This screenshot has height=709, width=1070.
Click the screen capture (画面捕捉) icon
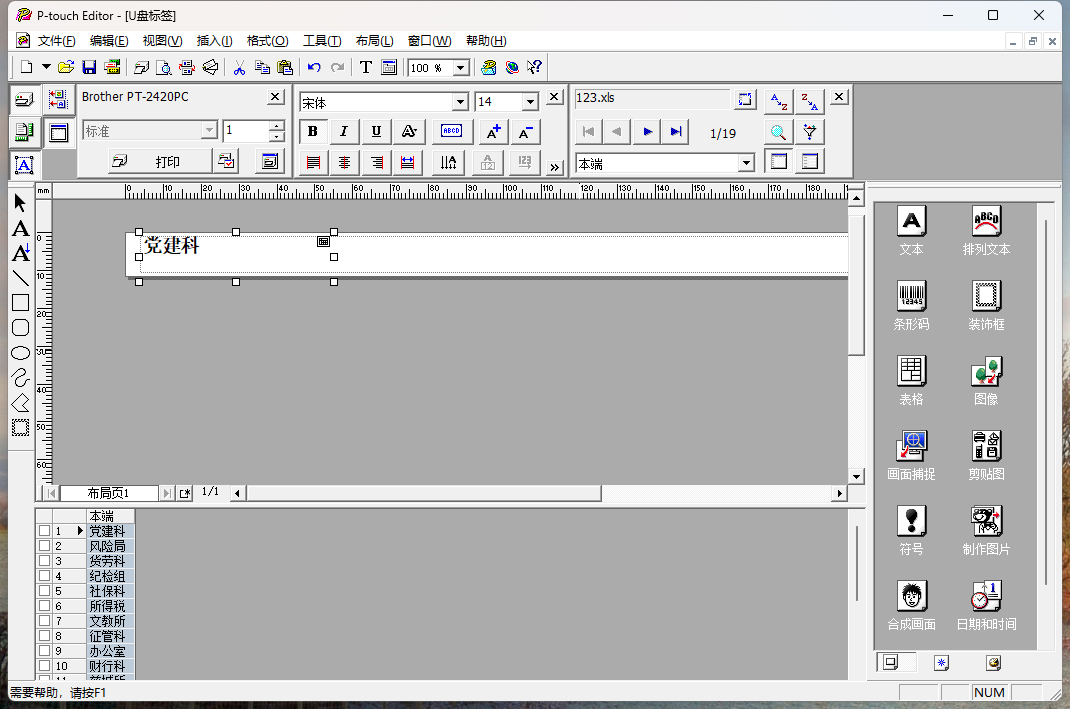click(x=911, y=445)
